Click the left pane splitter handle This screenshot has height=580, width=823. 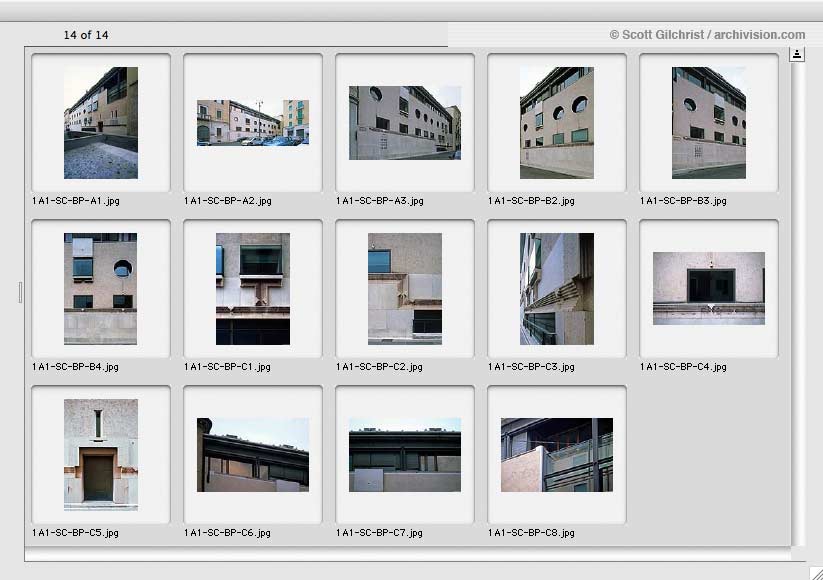click(x=20, y=292)
